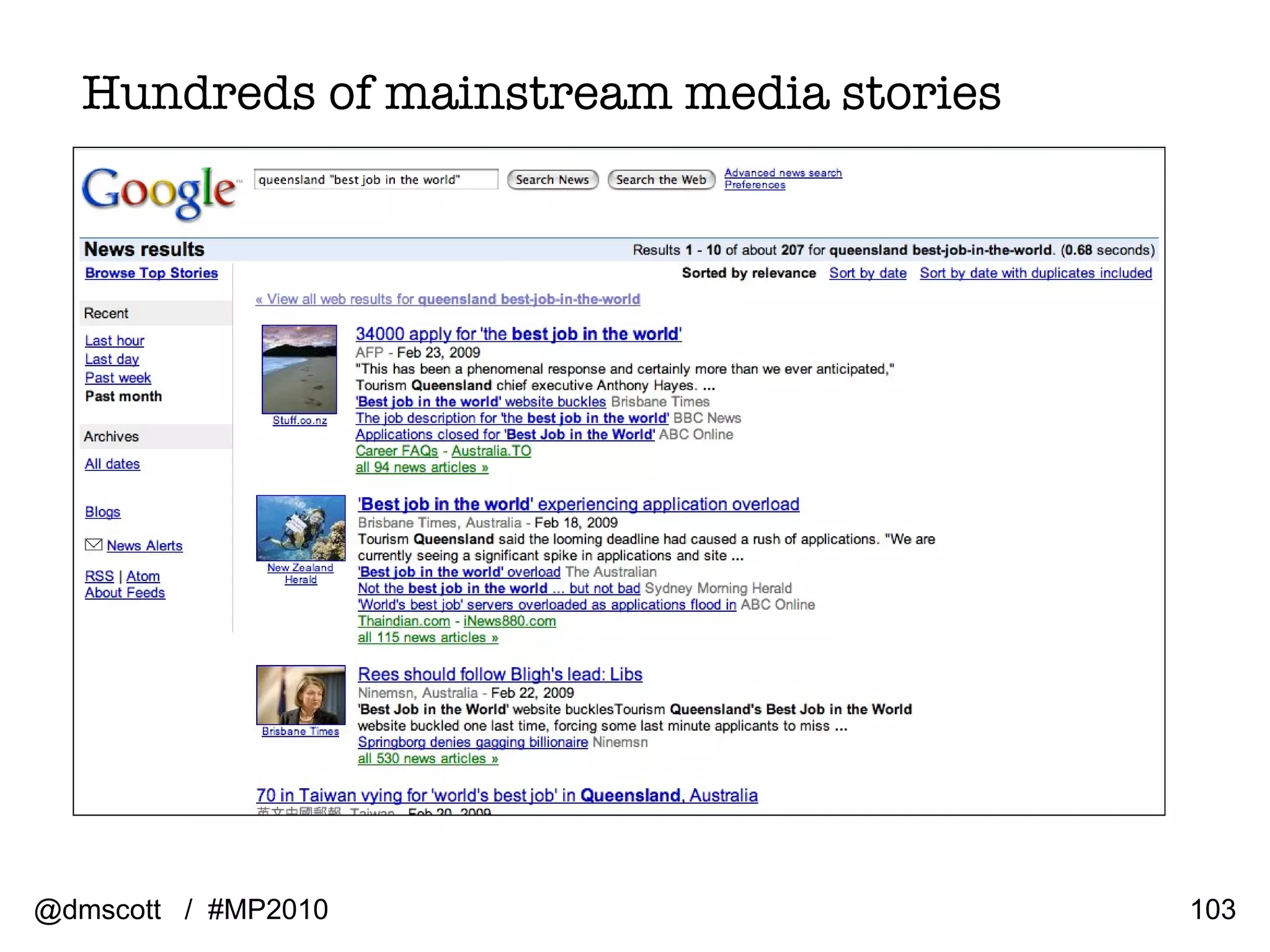
Task: Expand all 530 news articles
Action: pos(428,759)
